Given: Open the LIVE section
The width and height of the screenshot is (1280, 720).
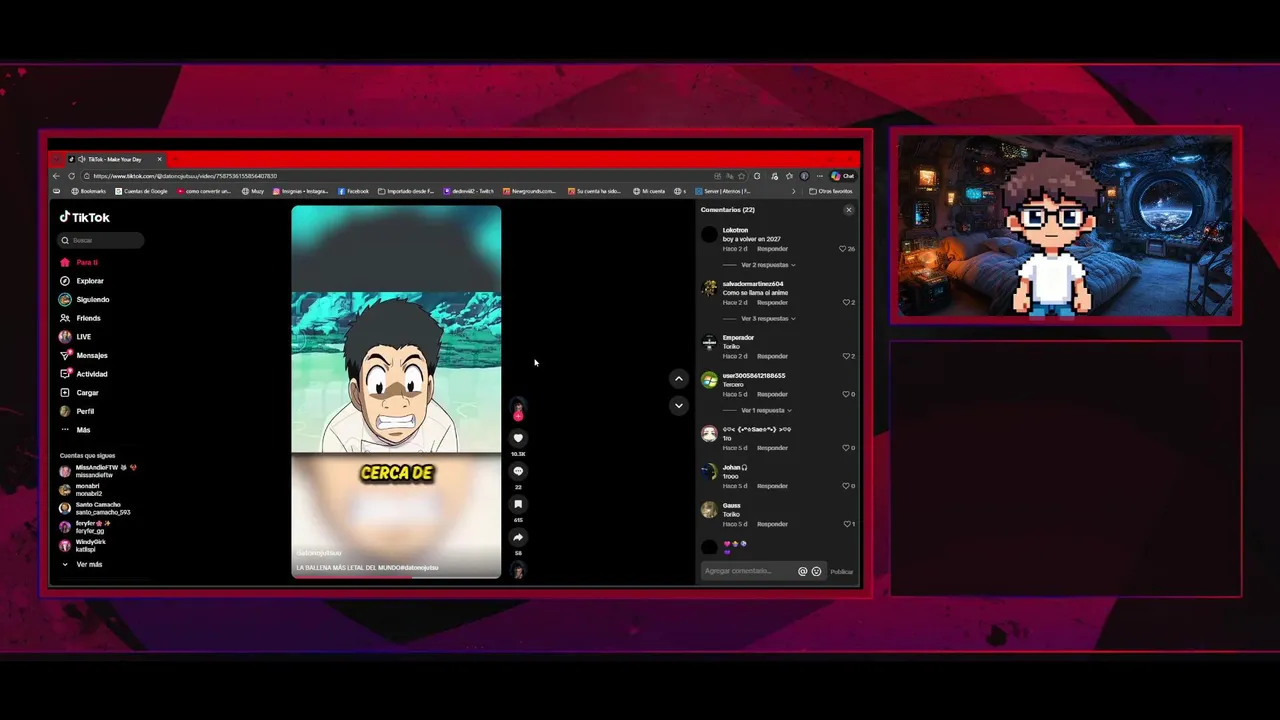Looking at the screenshot, I should click(76, 337).
